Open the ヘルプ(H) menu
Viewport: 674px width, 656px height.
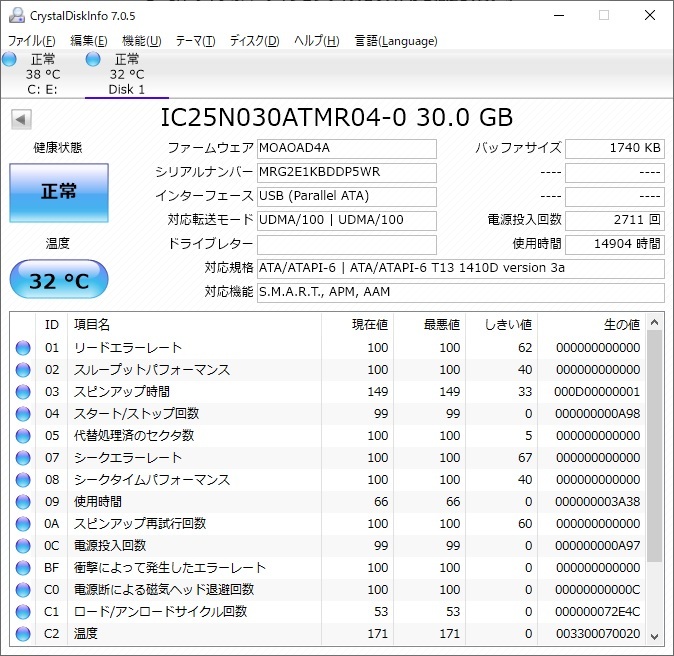click(317, 41)
